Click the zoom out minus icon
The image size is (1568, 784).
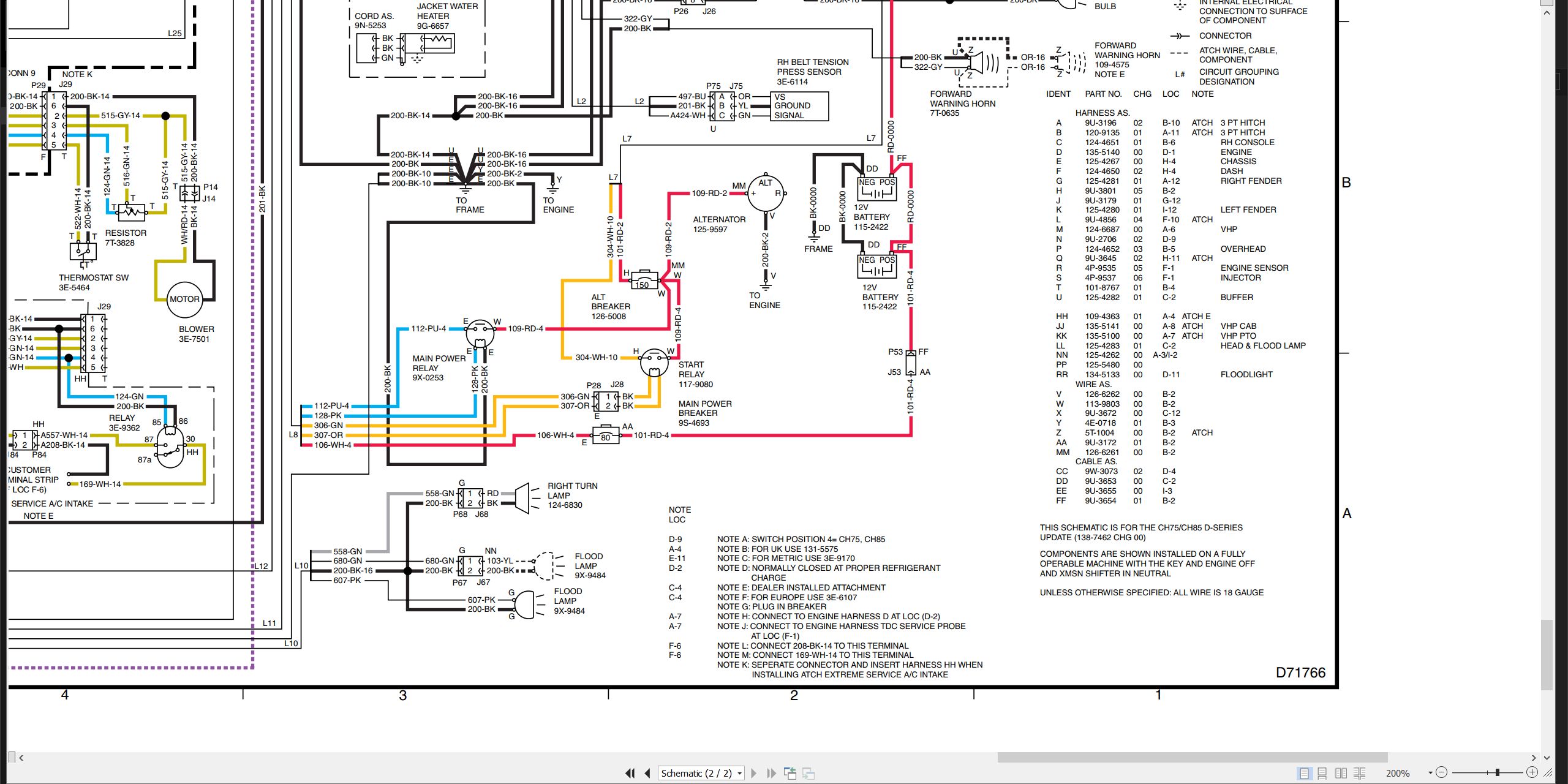(x=1441, y=773)
